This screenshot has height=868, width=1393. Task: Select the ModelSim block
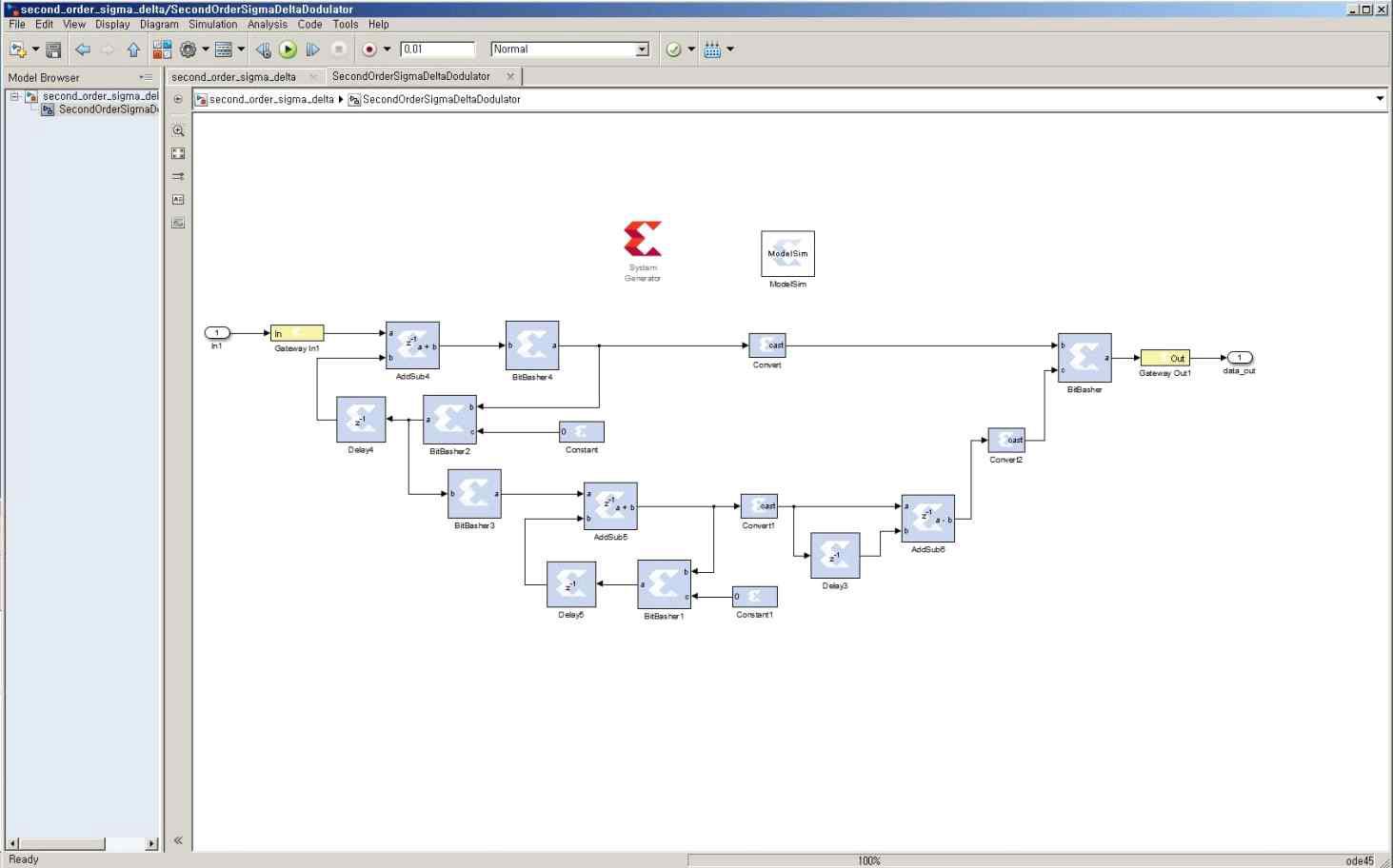tap(787, 254)
